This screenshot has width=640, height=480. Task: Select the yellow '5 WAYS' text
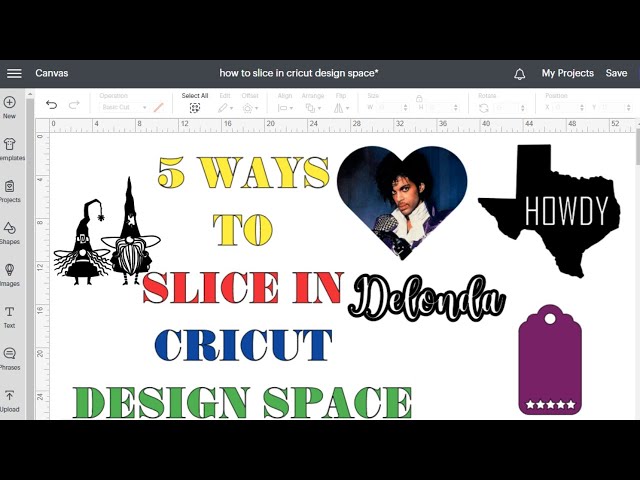(244, 173)
